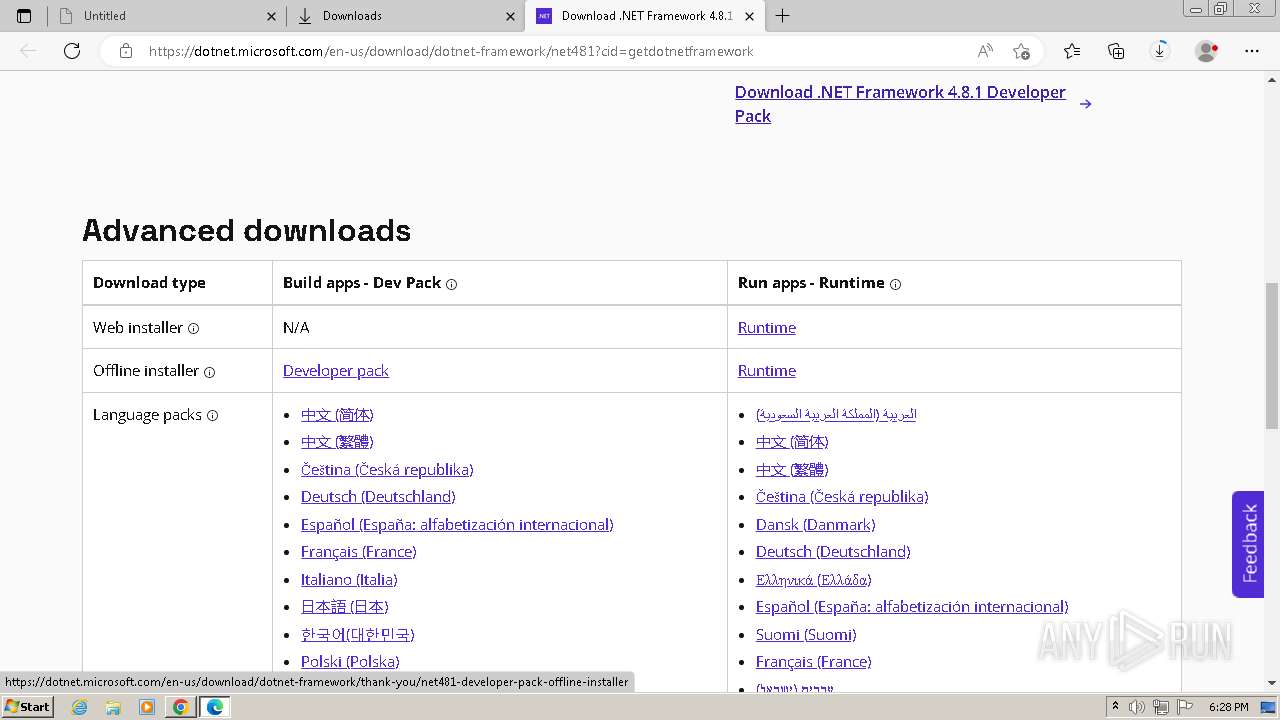Click the action center flag tray icon

click(x=1185, y=707)
